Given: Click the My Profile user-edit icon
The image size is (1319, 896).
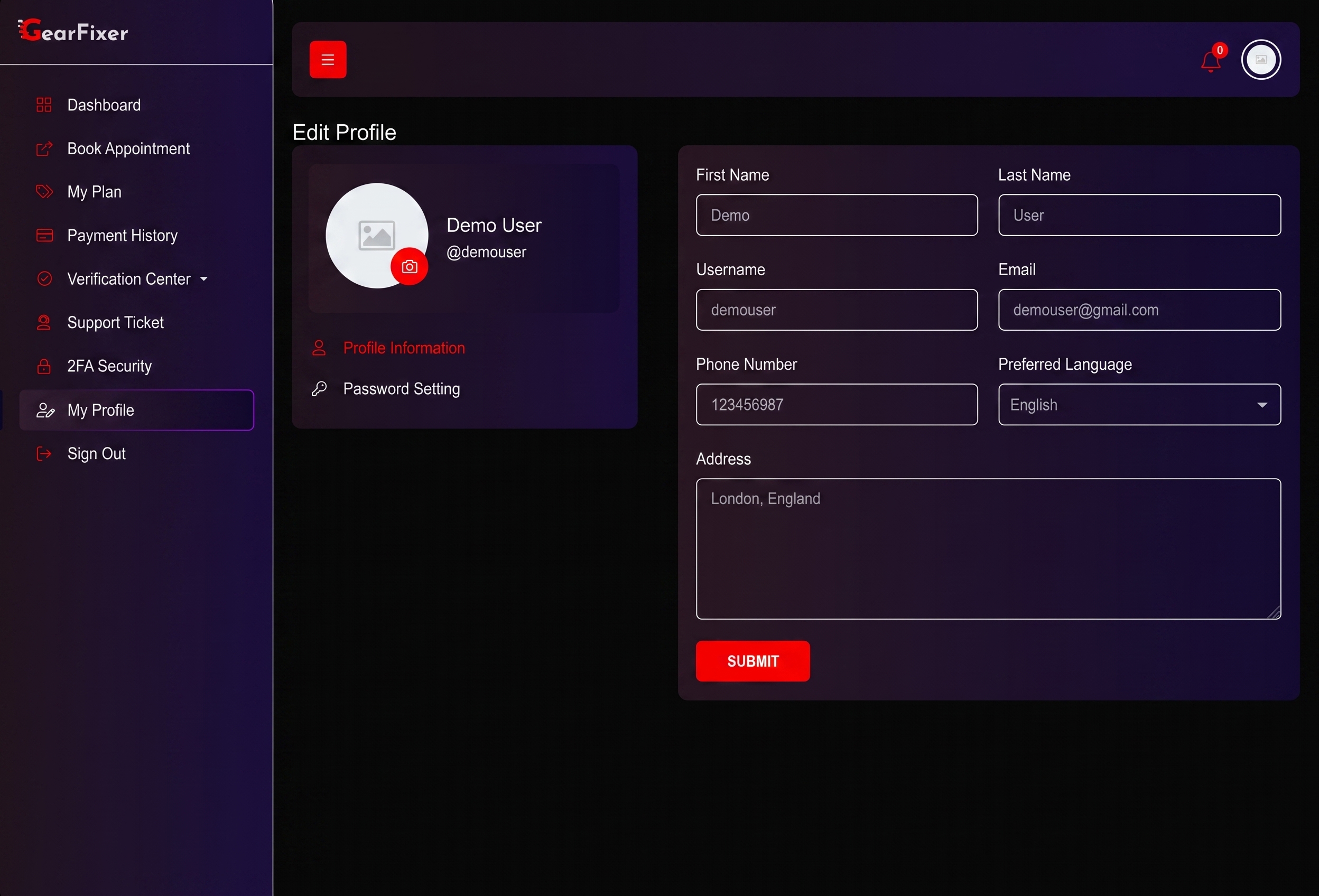Looking at the screenshot, I should (45, 410).
